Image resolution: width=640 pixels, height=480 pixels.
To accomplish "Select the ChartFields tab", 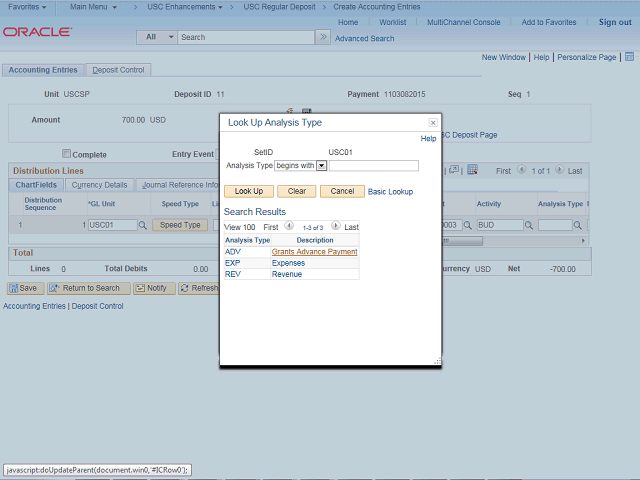I will tap(36, 185).
